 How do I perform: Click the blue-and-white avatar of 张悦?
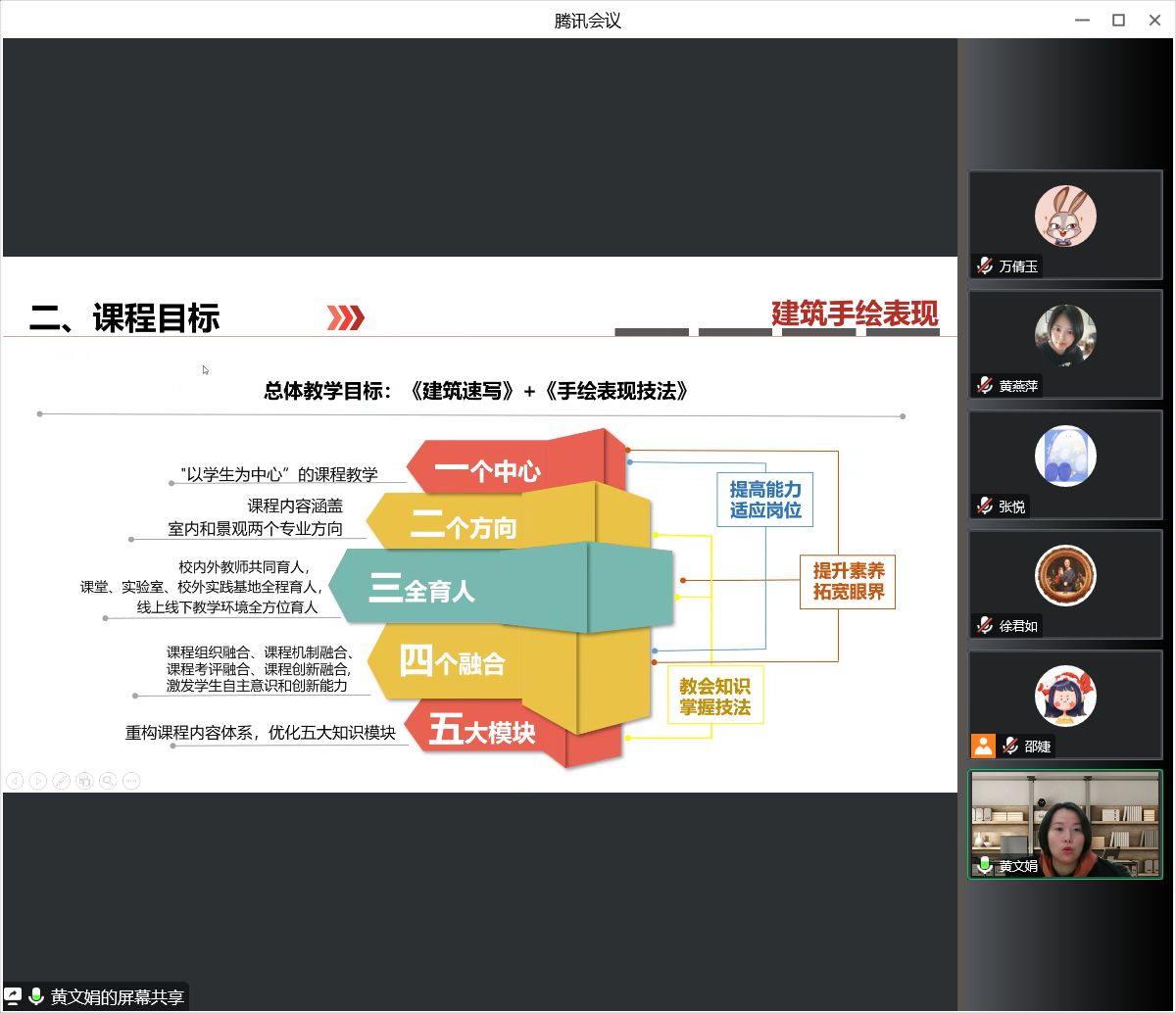pos(1065,457)
